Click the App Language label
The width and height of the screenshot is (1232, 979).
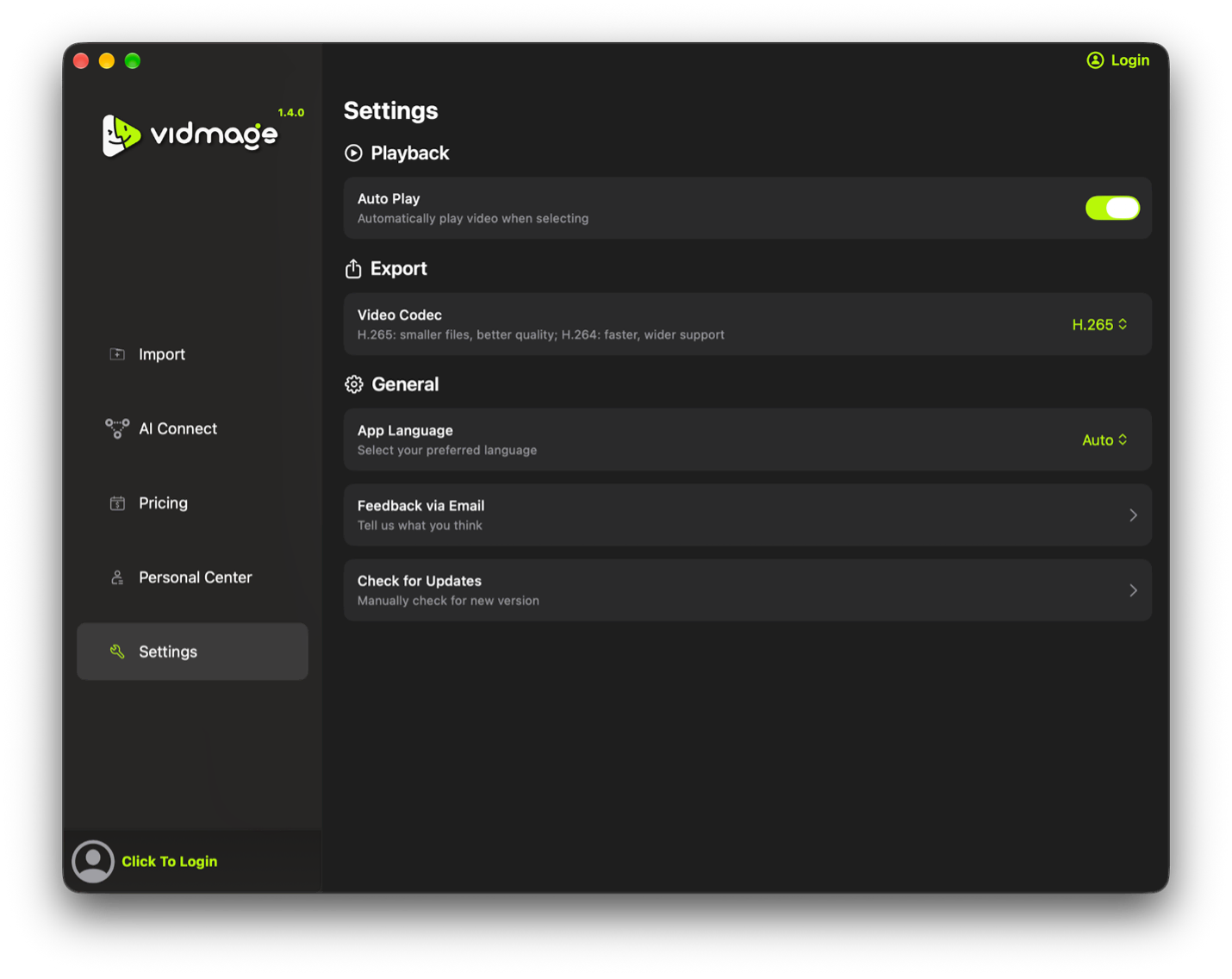[x=405, y=431]
